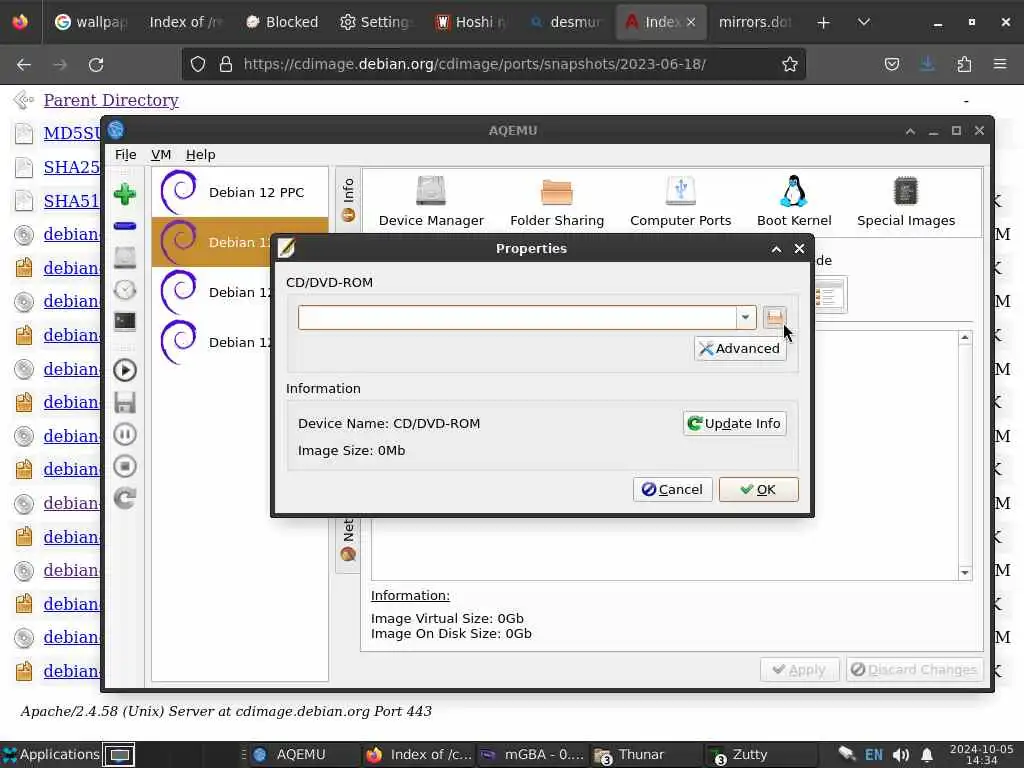Click the reset VM circular arrow icon
This screenshot has width=1024, height=768.
125,498
